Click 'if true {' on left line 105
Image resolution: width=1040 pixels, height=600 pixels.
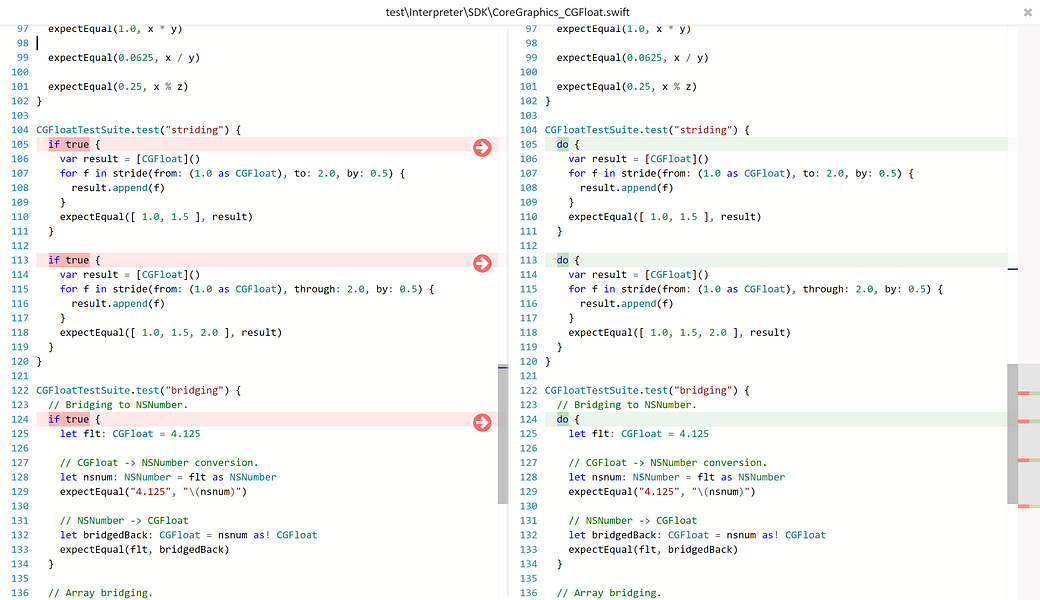pyautogui.click(x=74, y=145)
